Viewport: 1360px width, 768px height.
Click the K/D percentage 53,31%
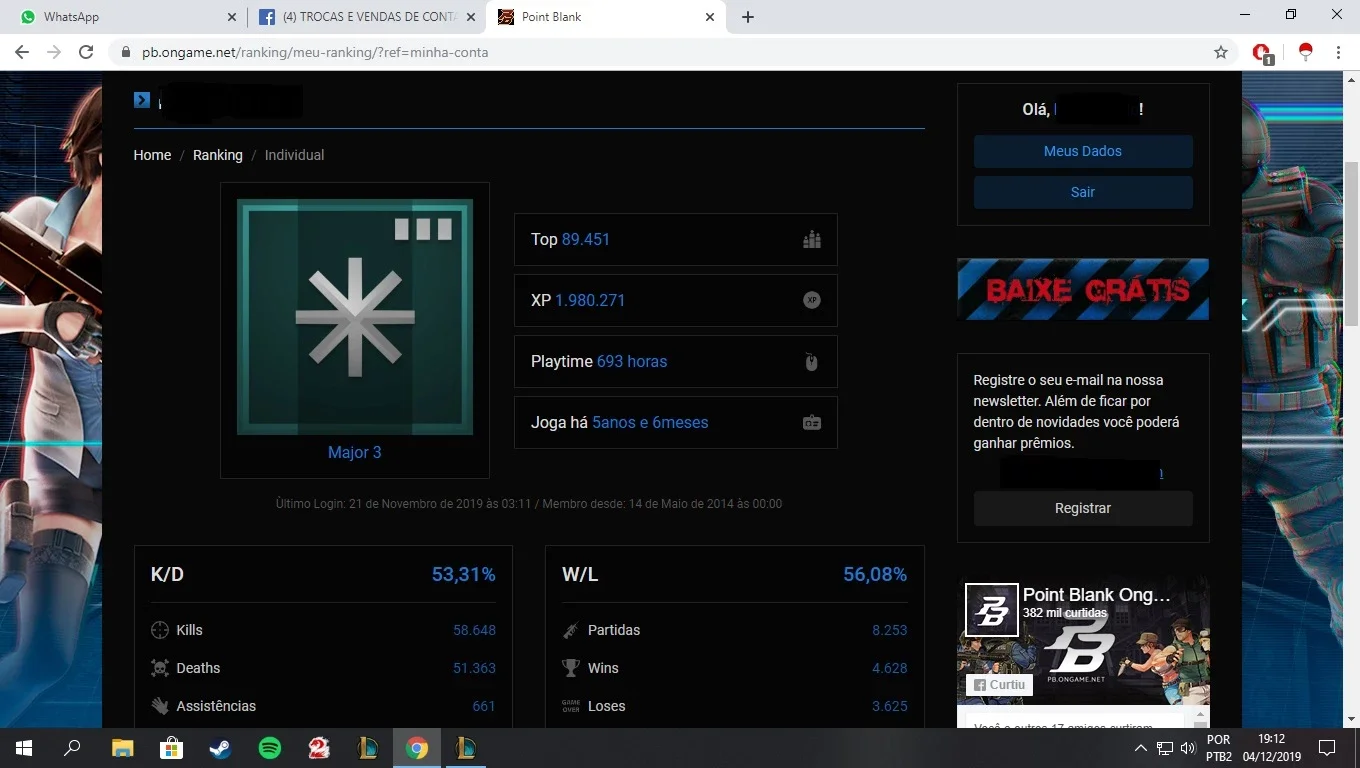pos(464,574)
